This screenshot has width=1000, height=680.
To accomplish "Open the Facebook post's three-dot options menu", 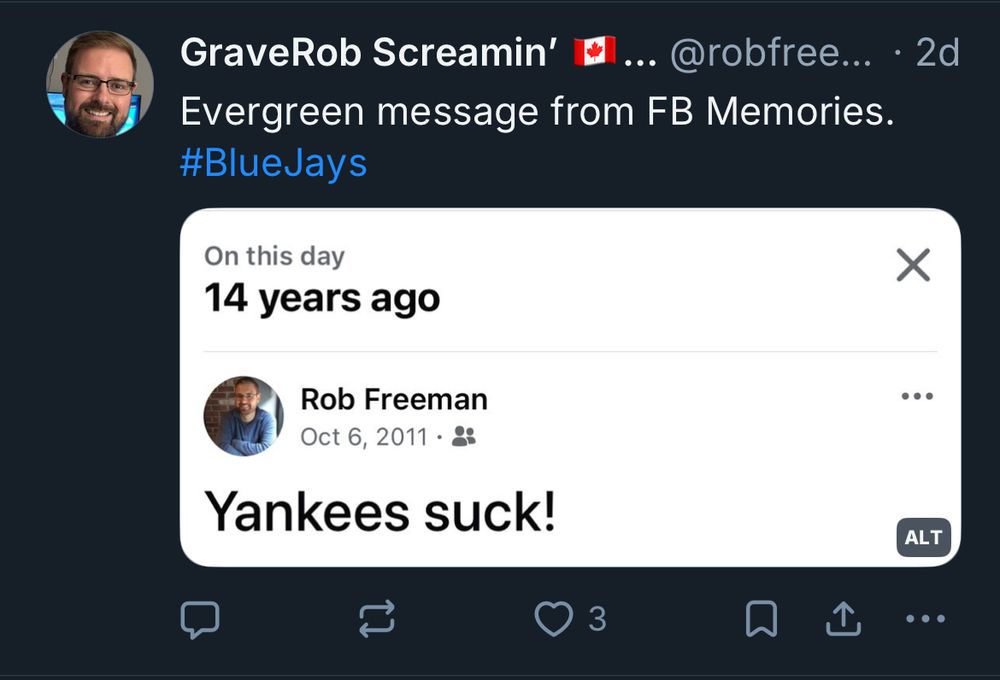I will pos(917,396).
